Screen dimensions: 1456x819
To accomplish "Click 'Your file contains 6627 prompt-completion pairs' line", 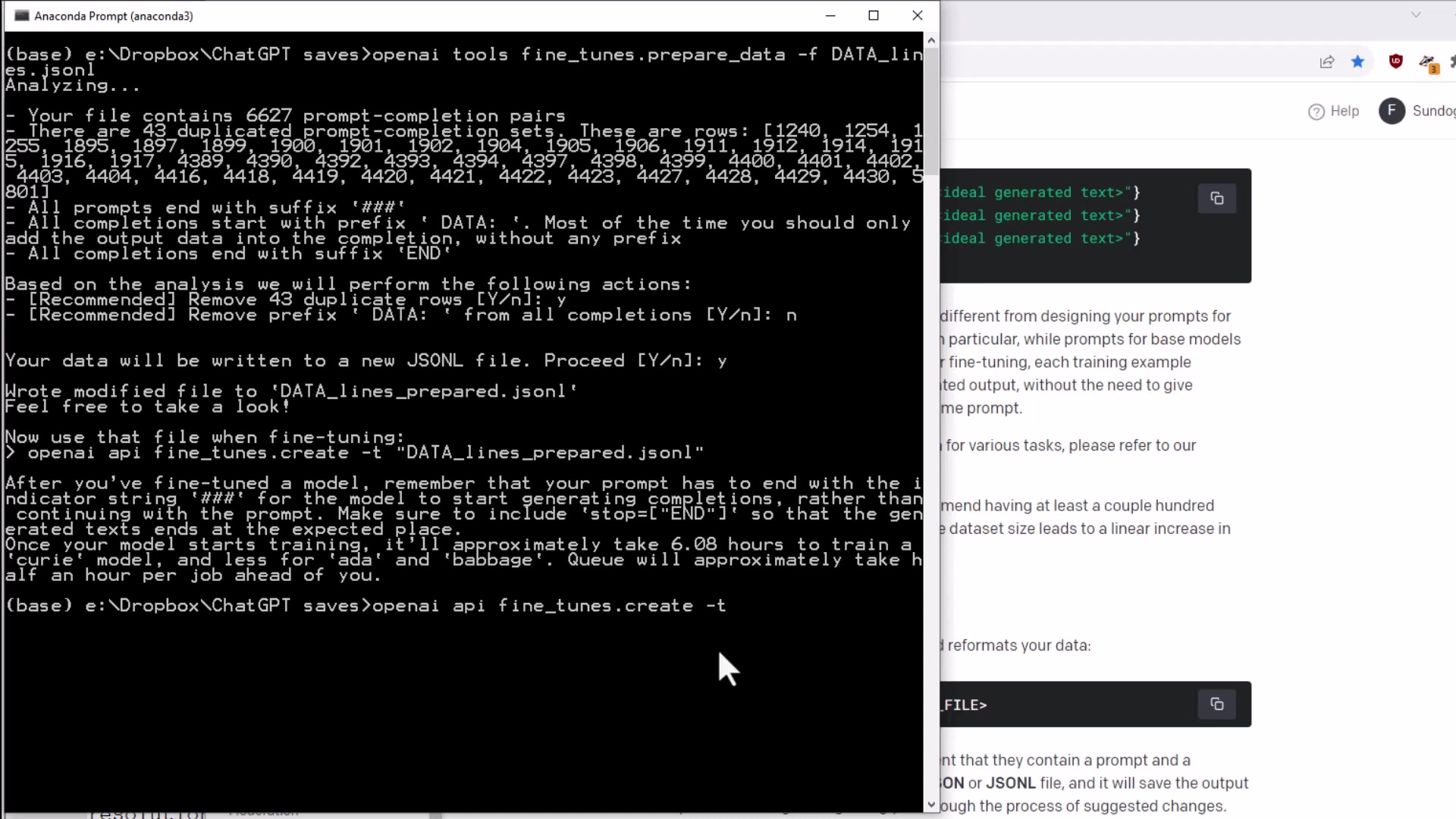I will (285, 116).
